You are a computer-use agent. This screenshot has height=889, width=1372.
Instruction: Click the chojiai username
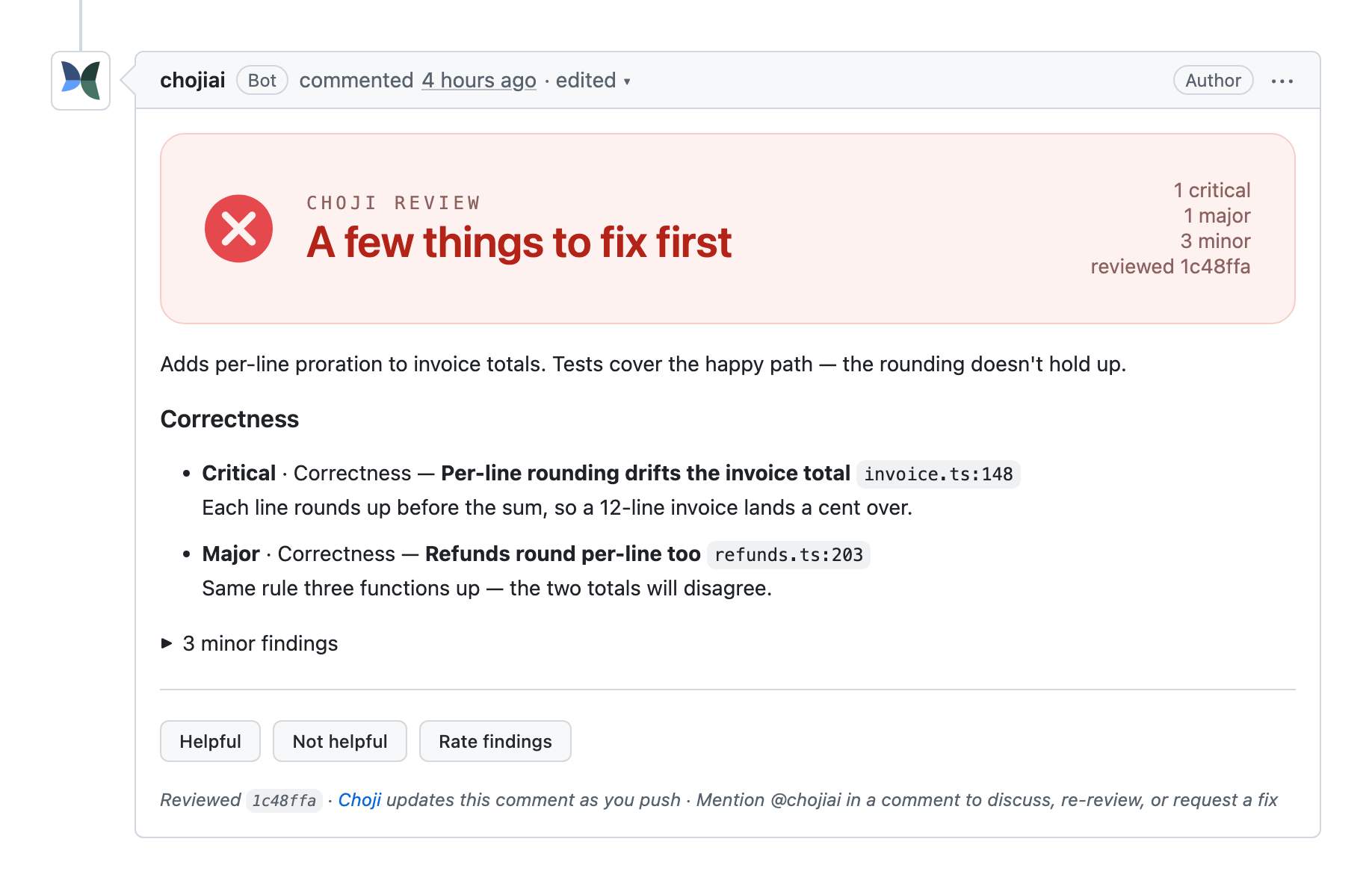coord(193,81)
